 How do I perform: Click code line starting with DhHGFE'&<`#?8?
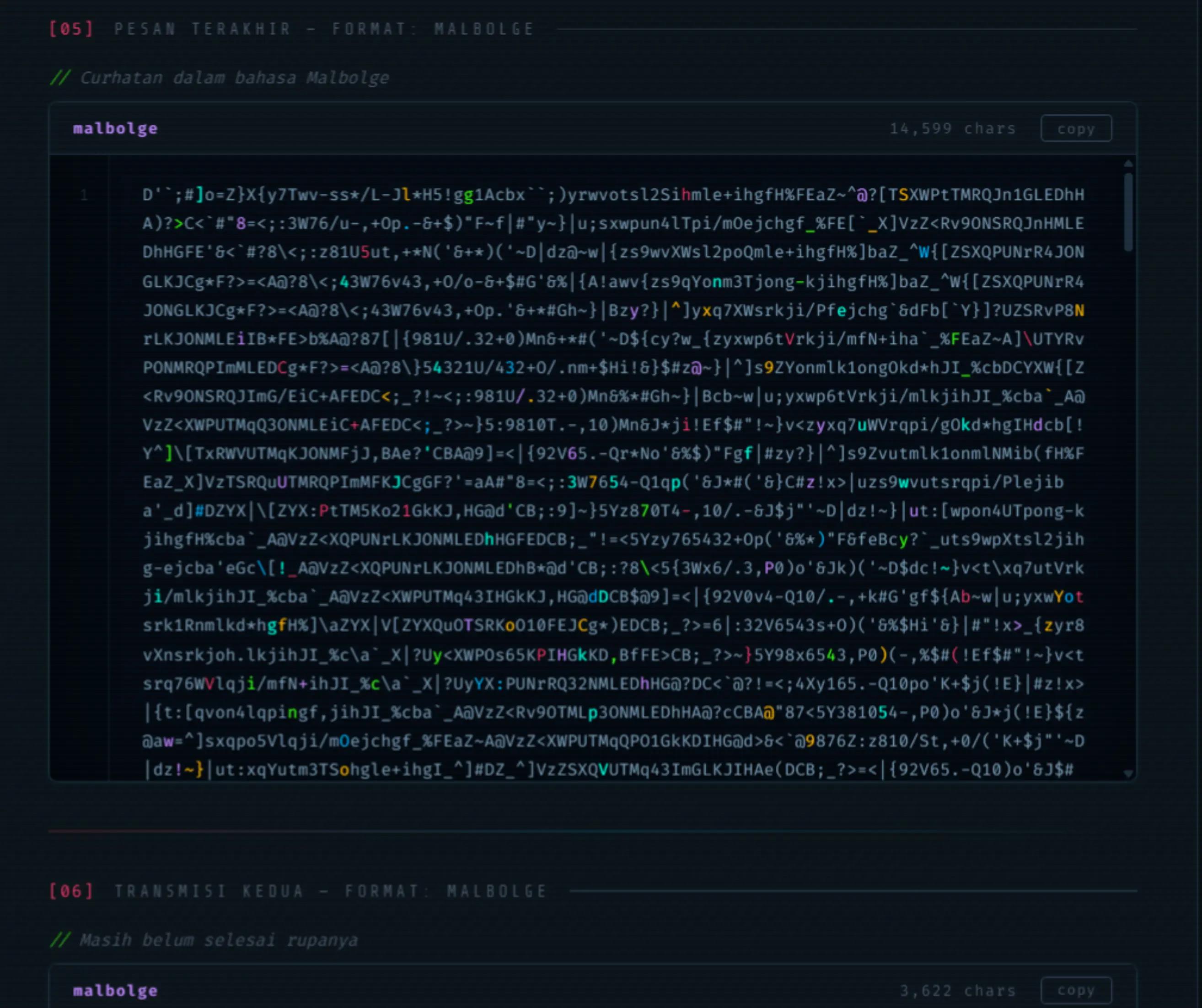[614, 252]
